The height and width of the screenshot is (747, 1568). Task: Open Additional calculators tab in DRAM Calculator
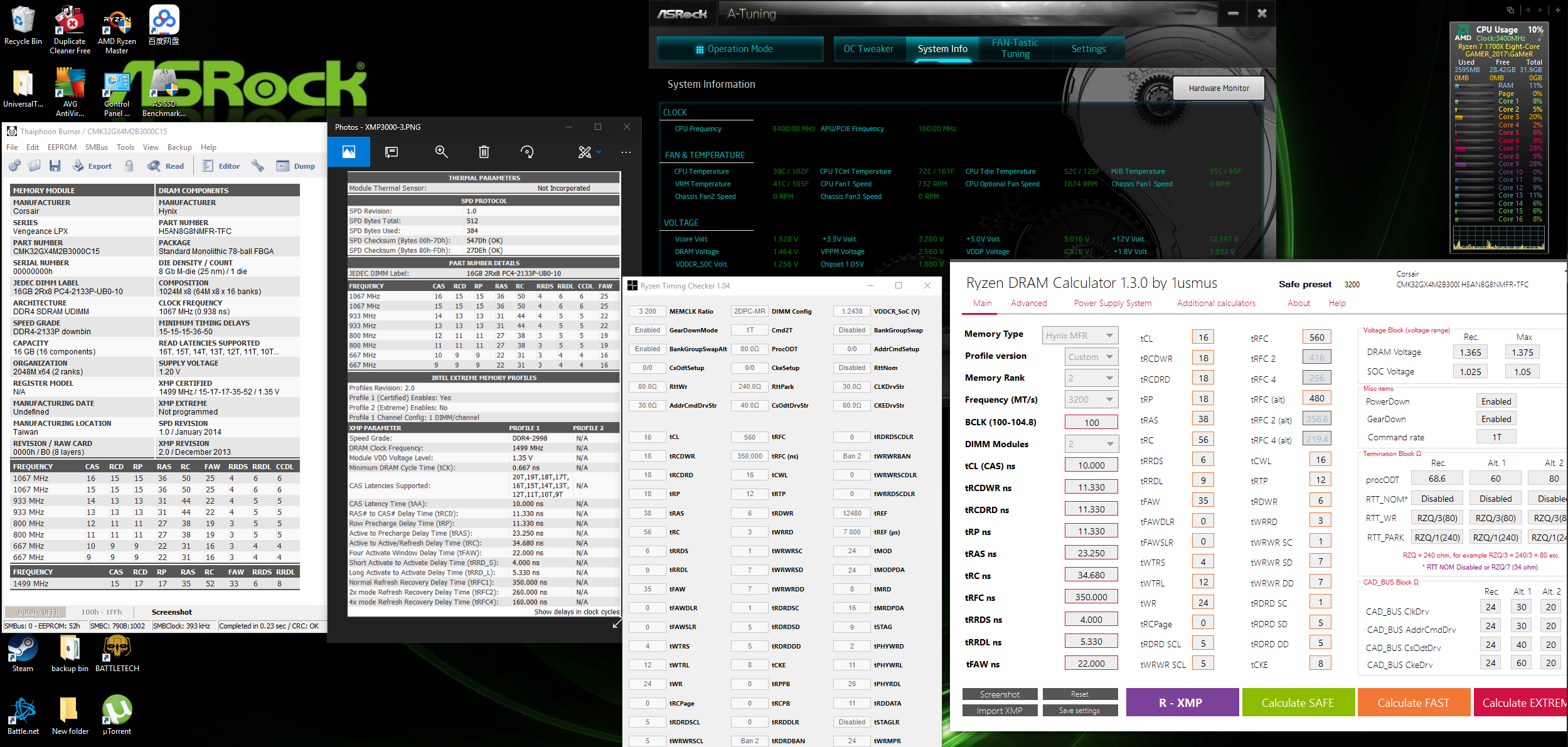pyautogui.click(x=1216, y=303)
